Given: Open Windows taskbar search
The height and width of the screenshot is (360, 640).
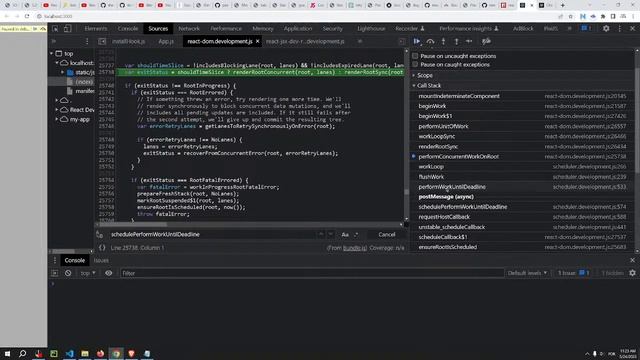Looking at the screenshot, I should (x=22, y=353).
